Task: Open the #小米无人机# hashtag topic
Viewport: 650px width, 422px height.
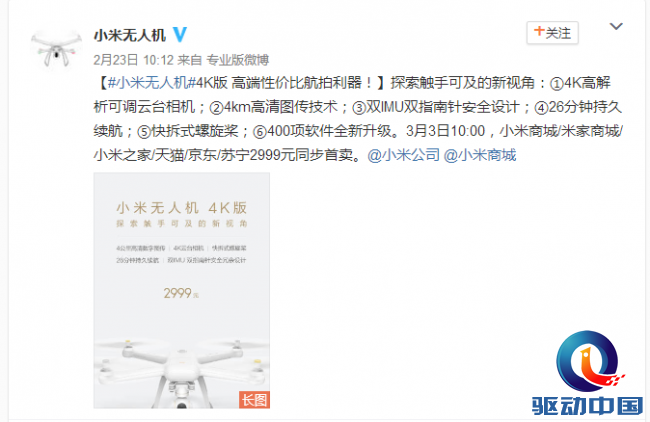Action: click(151, 83)
